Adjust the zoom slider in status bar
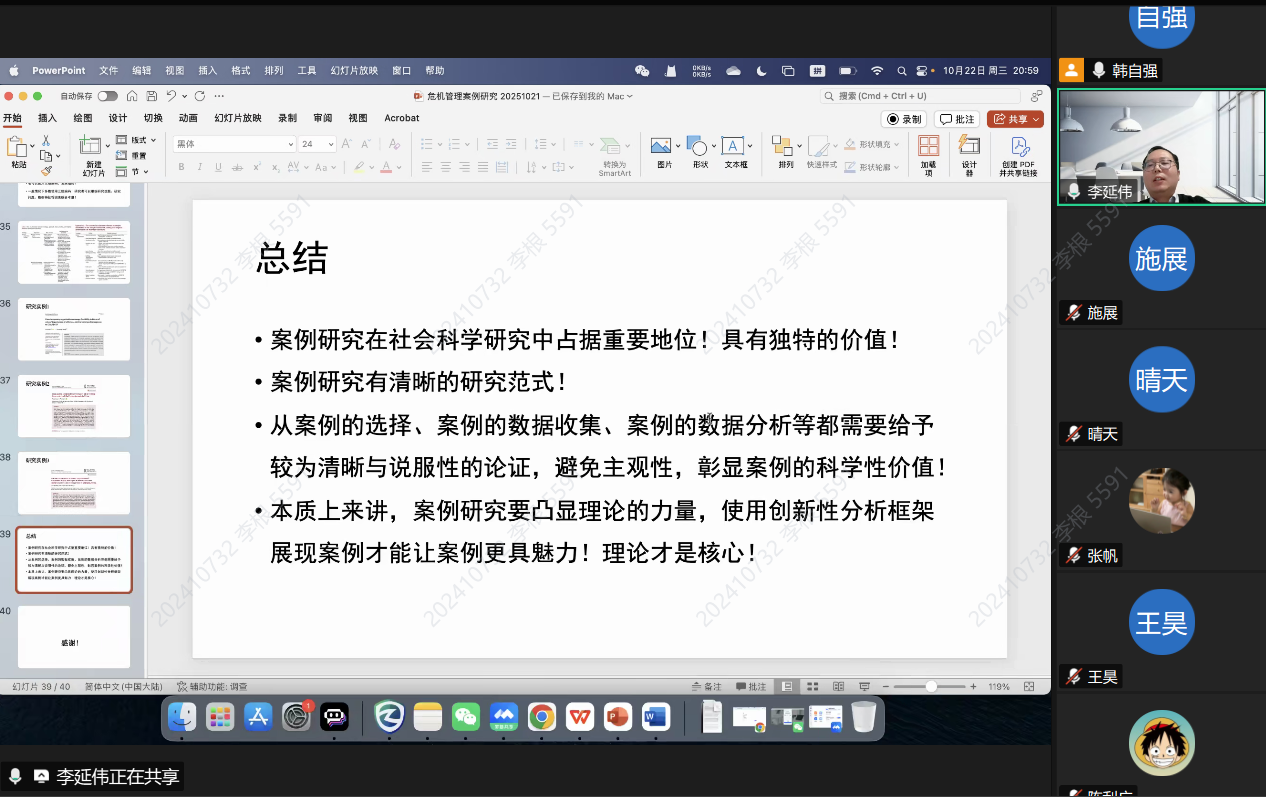The width and height of the screenshot is (1266, 797). tap(931, 687)
